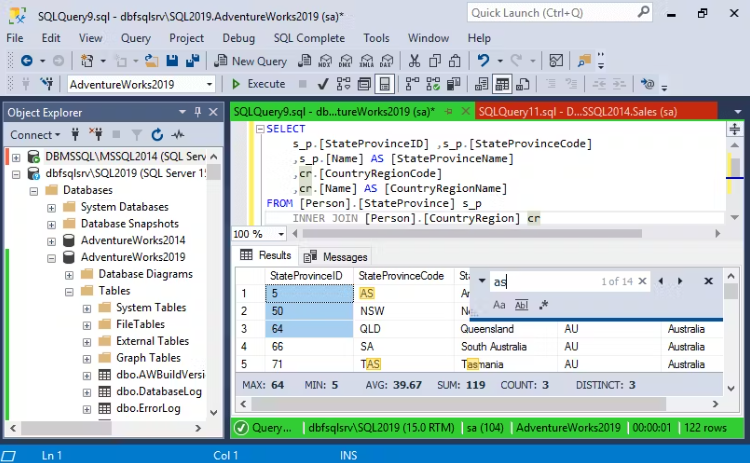Go to previous search match arrow

pyautogui.click(x=661, y=281)
